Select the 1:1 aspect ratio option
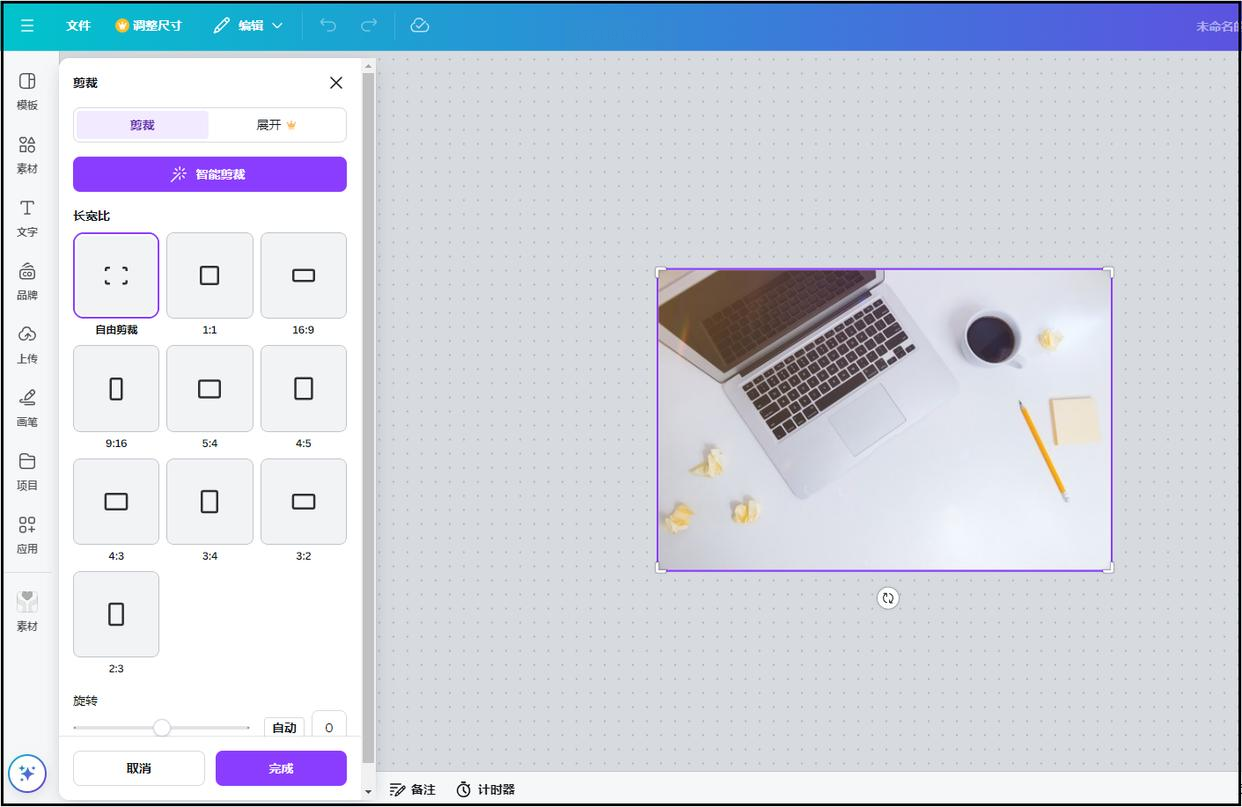 tap(209, 276)
